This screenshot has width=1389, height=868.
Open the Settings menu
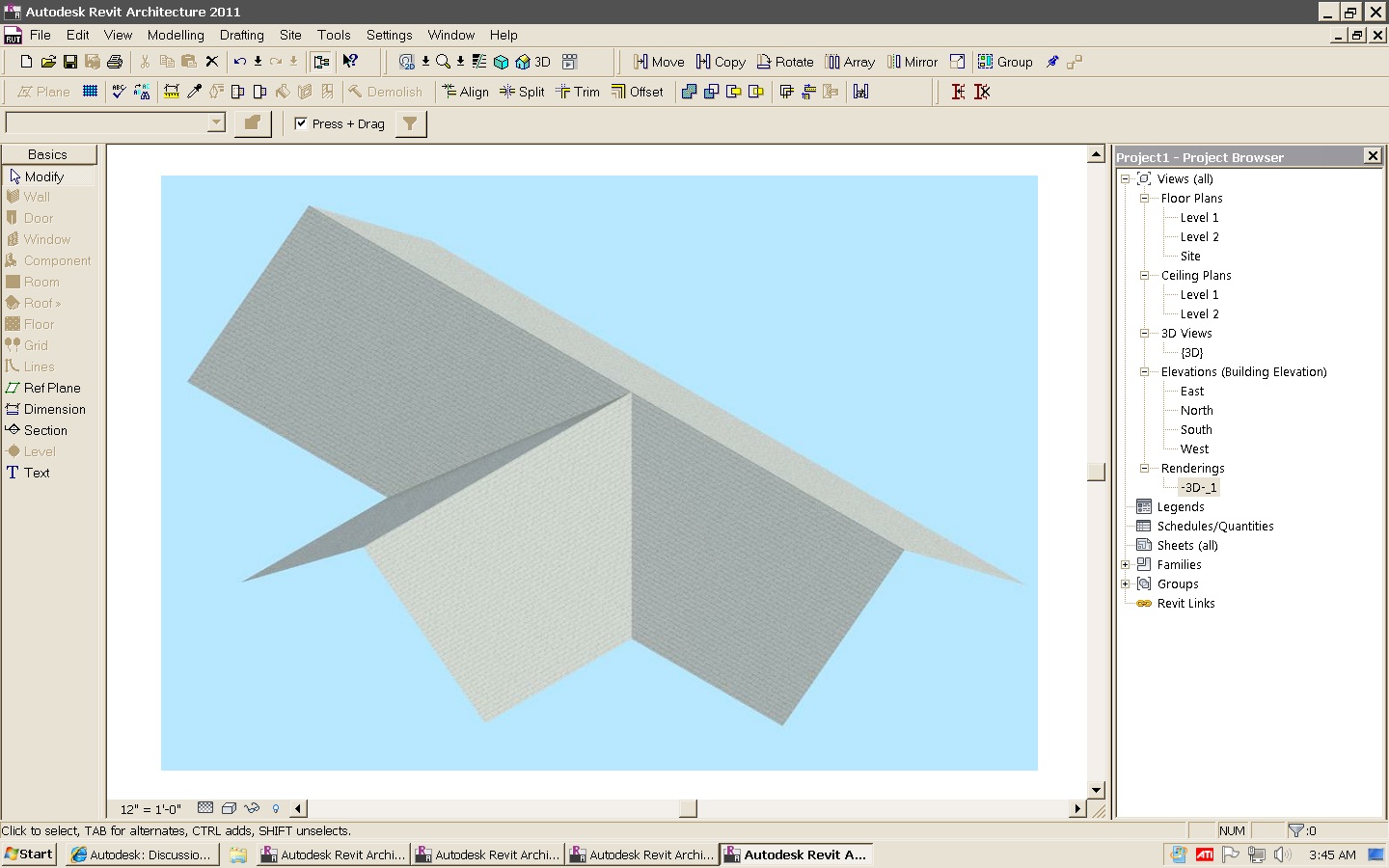point(389,35)
